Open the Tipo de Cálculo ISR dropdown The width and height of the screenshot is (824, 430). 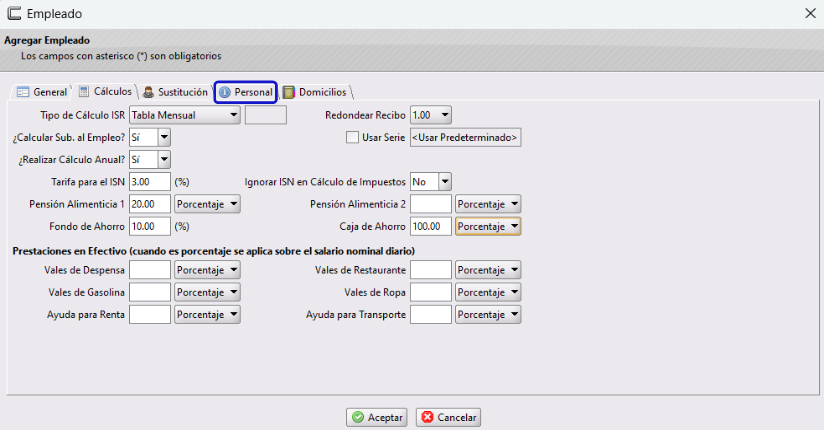click(184, 115)
